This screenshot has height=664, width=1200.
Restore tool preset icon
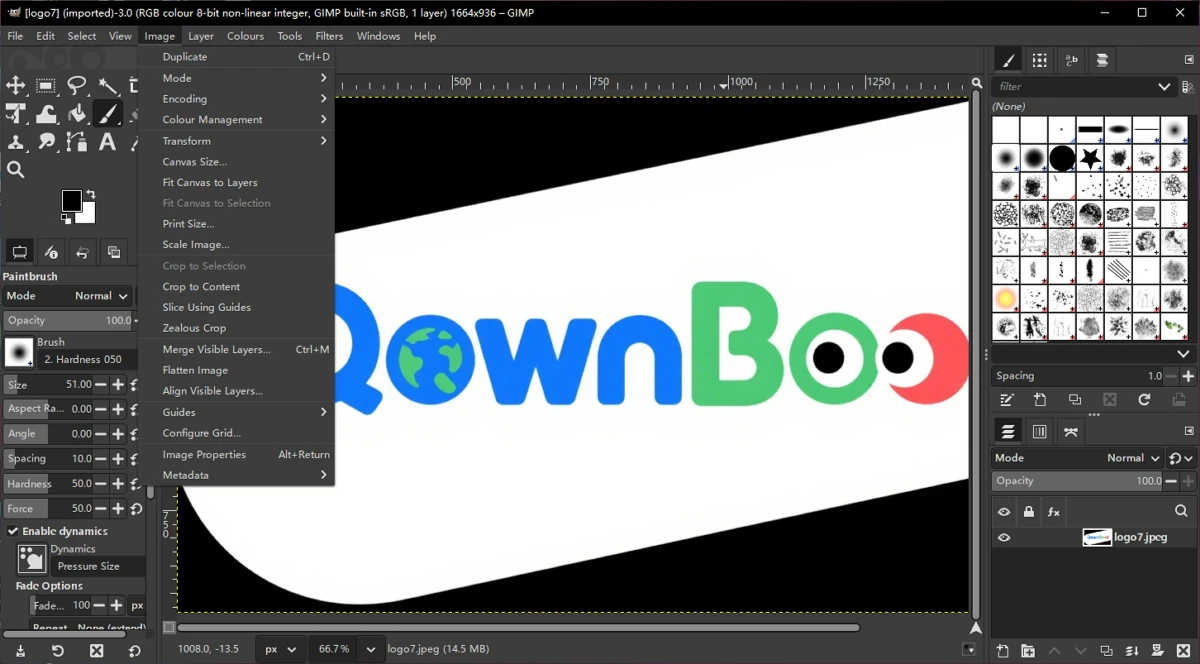(58, 651)
